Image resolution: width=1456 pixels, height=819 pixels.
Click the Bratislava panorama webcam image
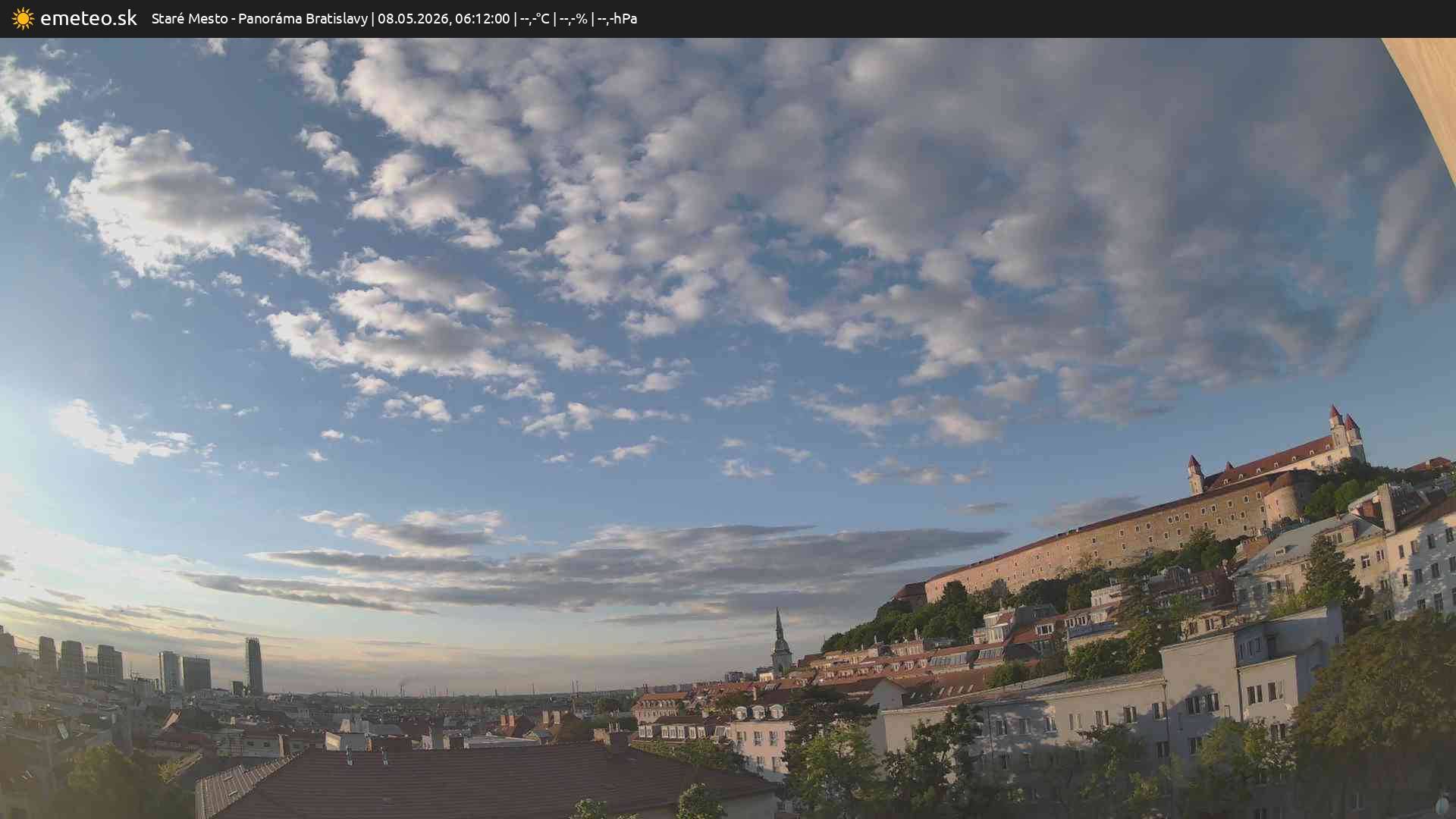(728, 428)
